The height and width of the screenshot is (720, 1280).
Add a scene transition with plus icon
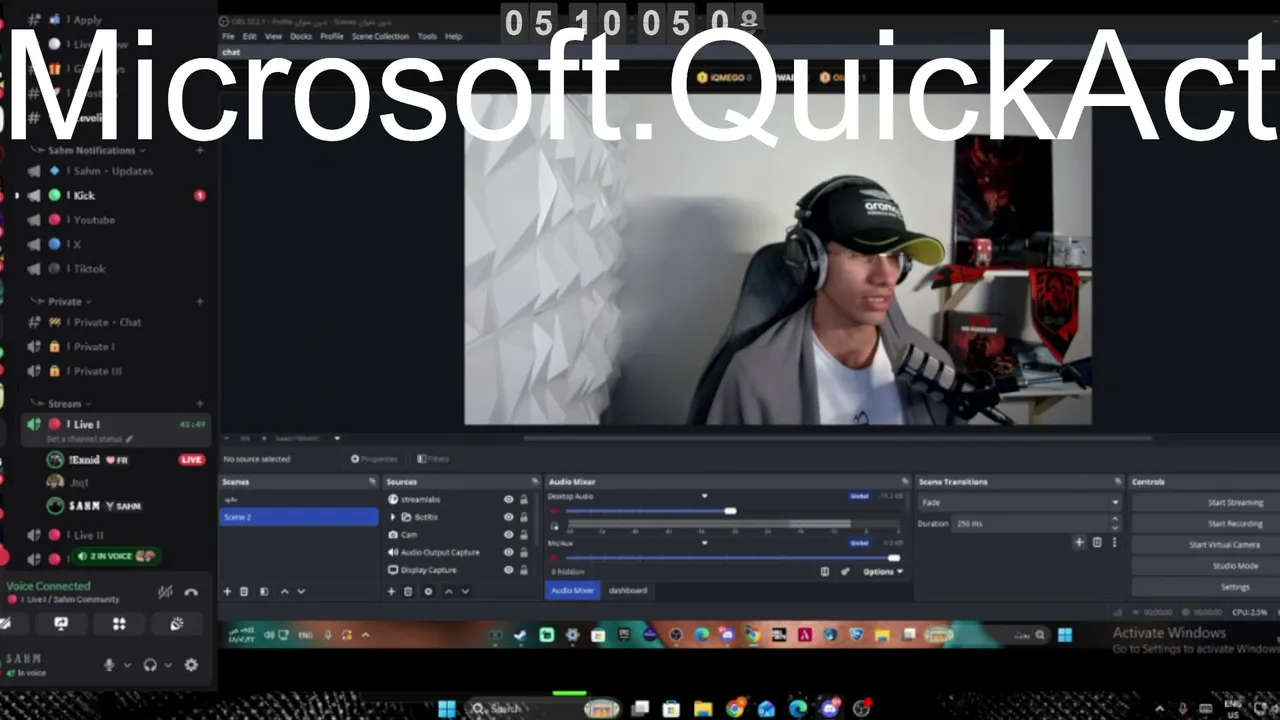(1079, 542)
